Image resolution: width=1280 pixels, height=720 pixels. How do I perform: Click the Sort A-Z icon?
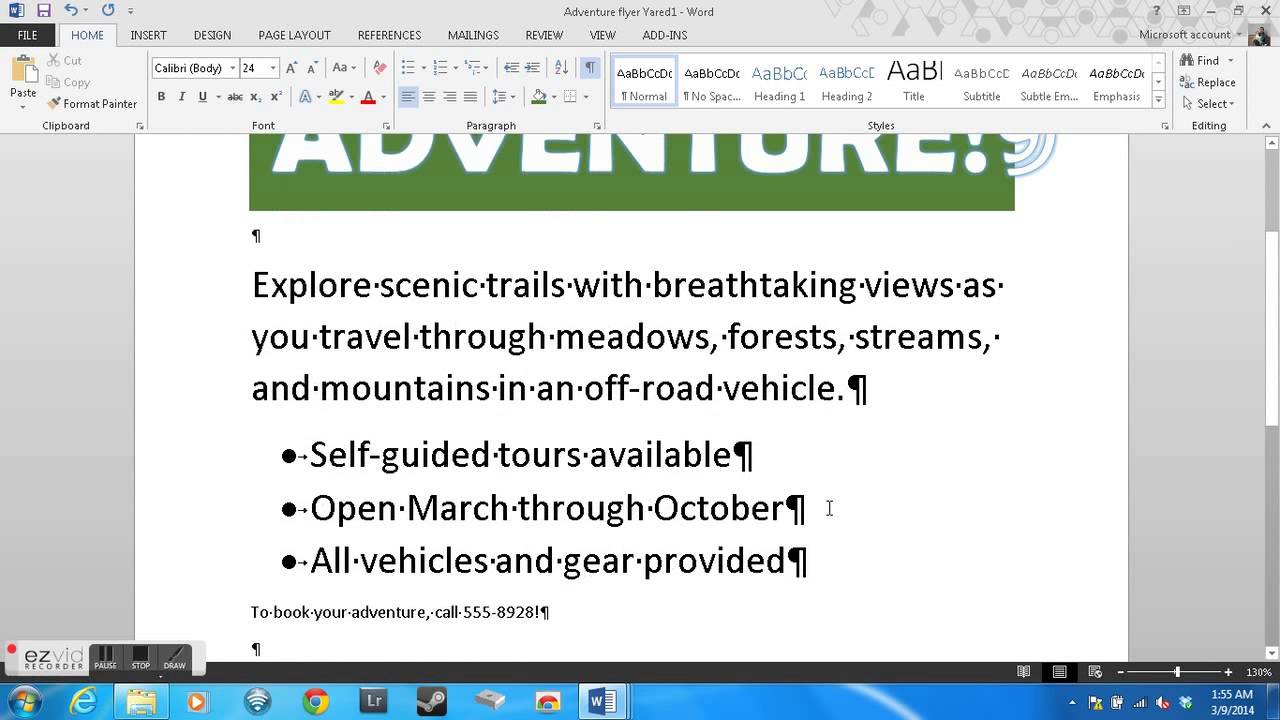pos(561,68)
